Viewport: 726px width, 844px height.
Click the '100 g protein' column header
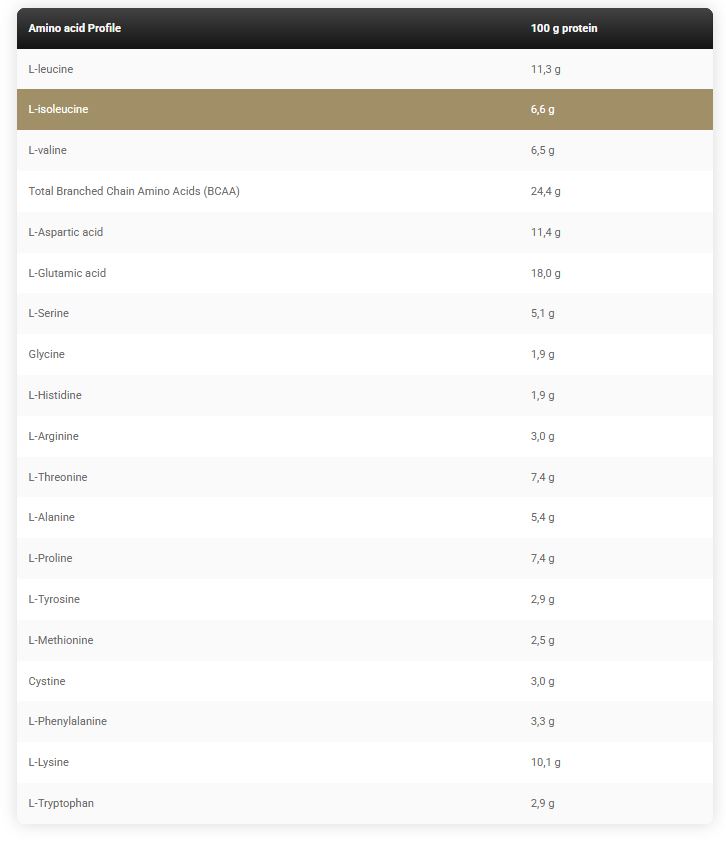[x=564, y=28]
